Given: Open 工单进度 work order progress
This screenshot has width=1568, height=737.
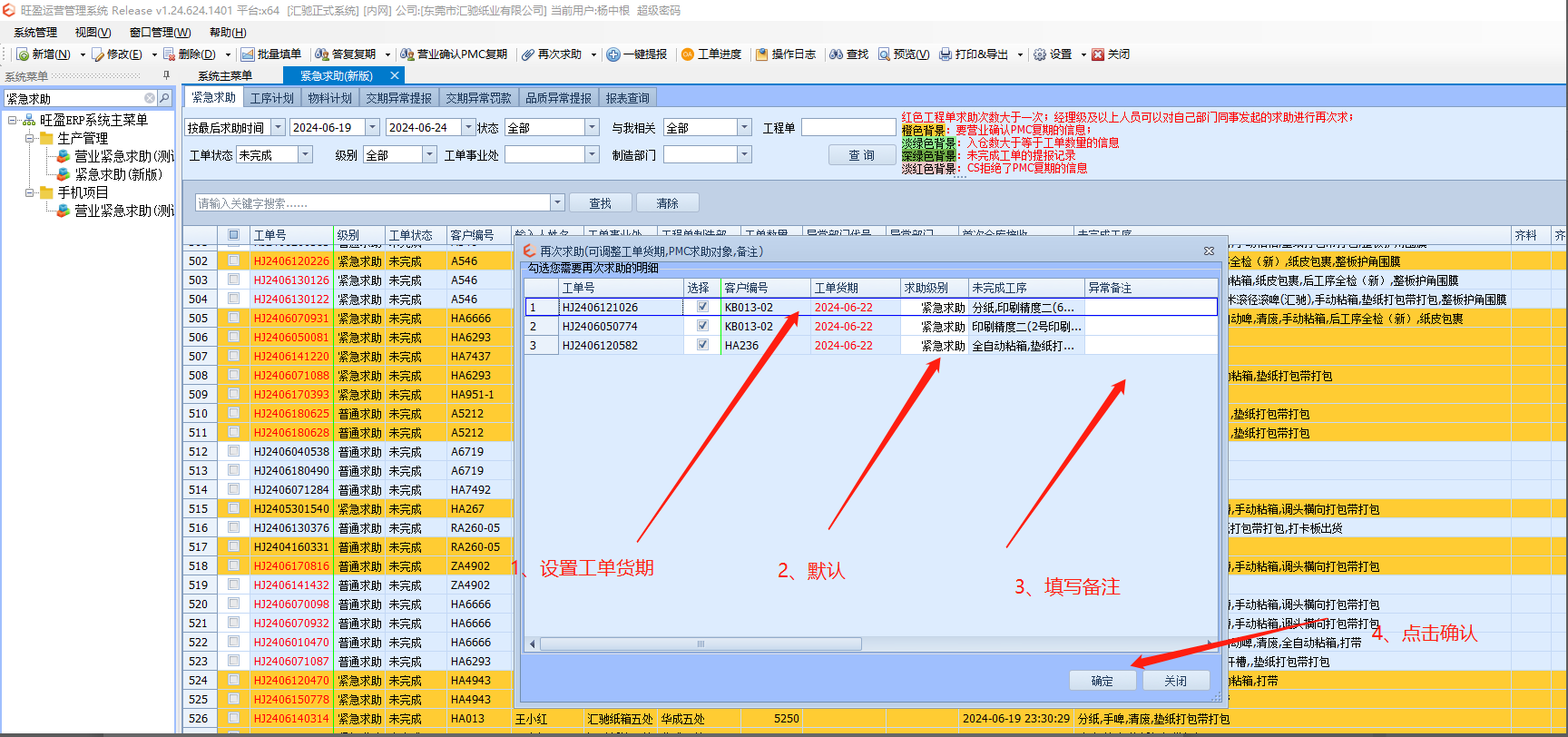Looking at the screenshot, I should click(711, 54).
